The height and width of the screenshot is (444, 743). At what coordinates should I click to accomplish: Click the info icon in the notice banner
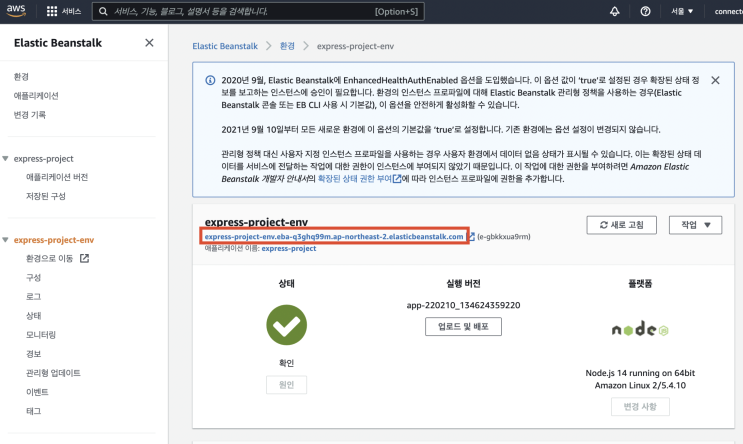coord(210,80)
